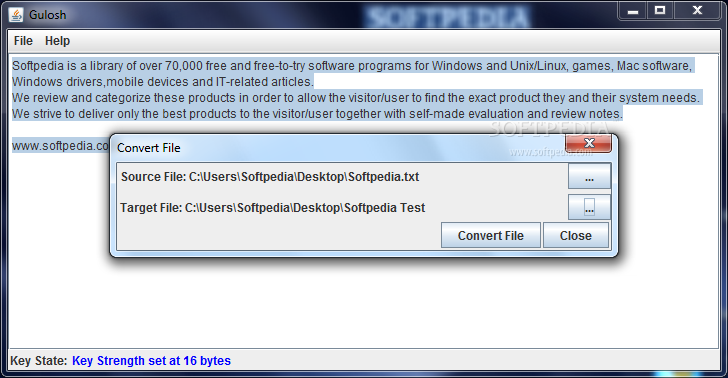Click the 'Convert File' dialog title
Viewport: 728px width, 378px height.
pyautogui.click(x=149, y=148)
